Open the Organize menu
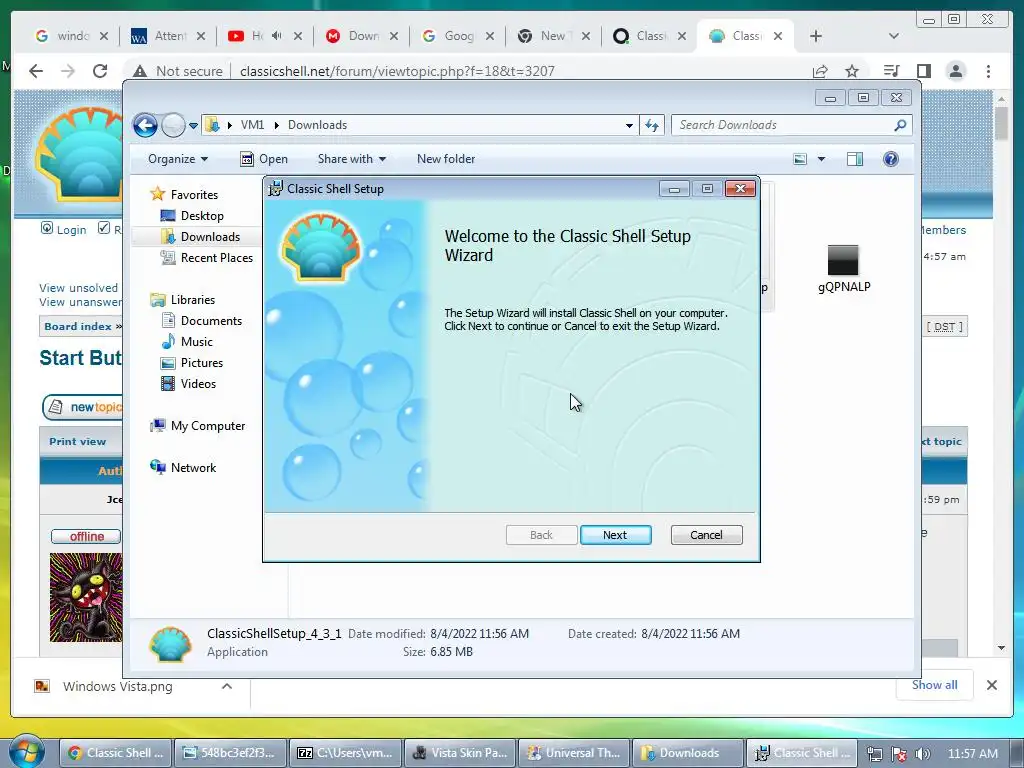 pos(178,159)
